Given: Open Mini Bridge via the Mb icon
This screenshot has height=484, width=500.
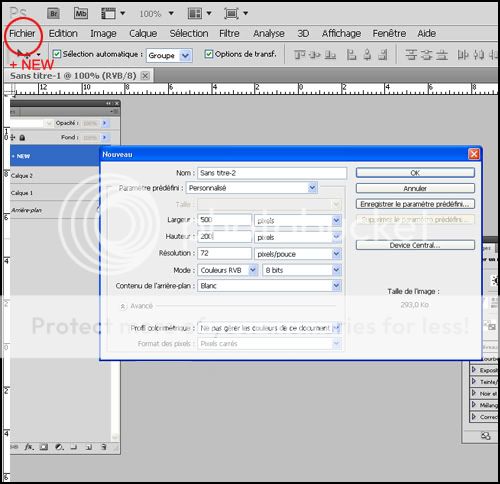Looking at the screenshot, I should [x=81, y=14].
